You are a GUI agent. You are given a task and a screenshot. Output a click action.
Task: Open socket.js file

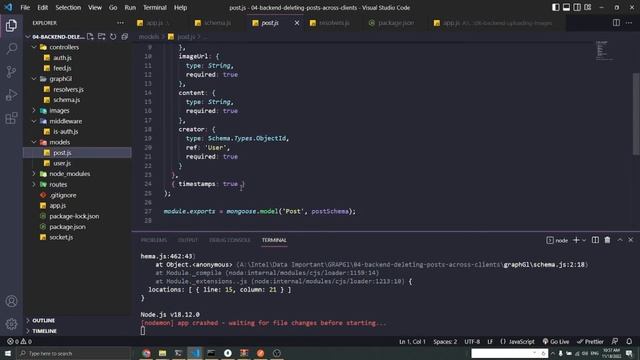tap(61, 237)
